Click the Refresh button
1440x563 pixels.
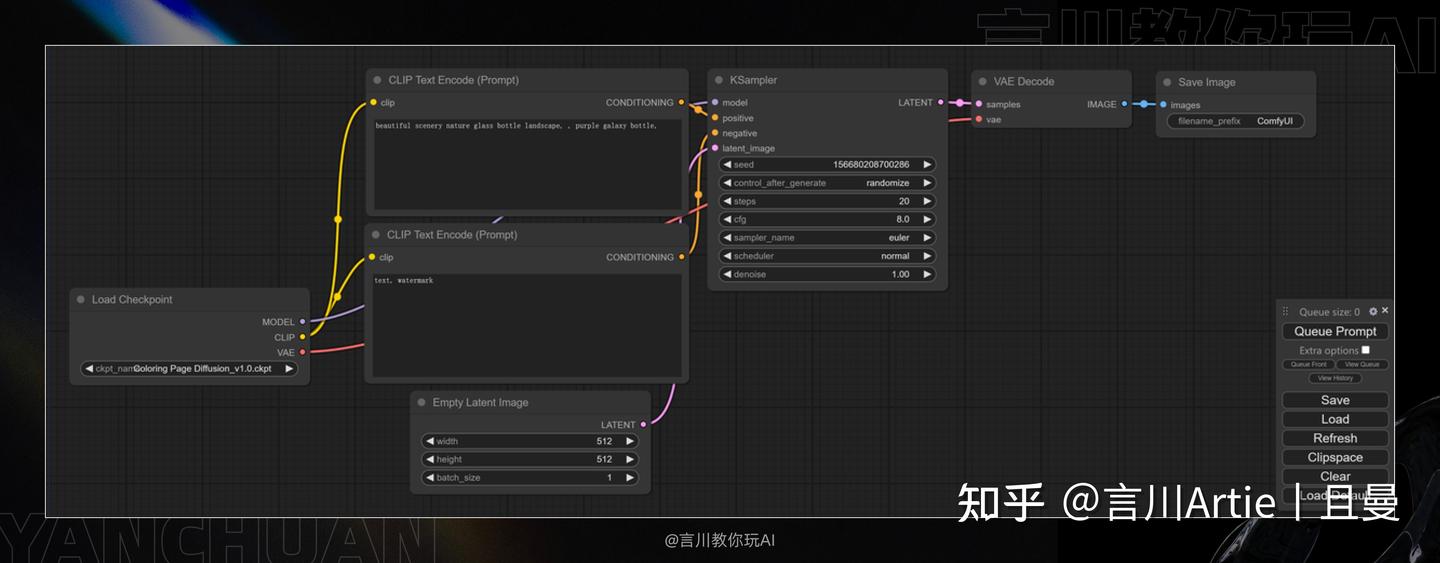(x=1335, y=438)
